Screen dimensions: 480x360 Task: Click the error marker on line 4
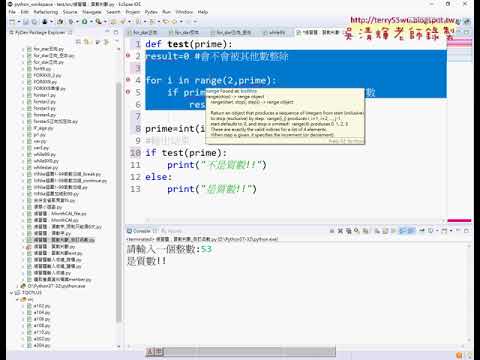click(128, 79)
